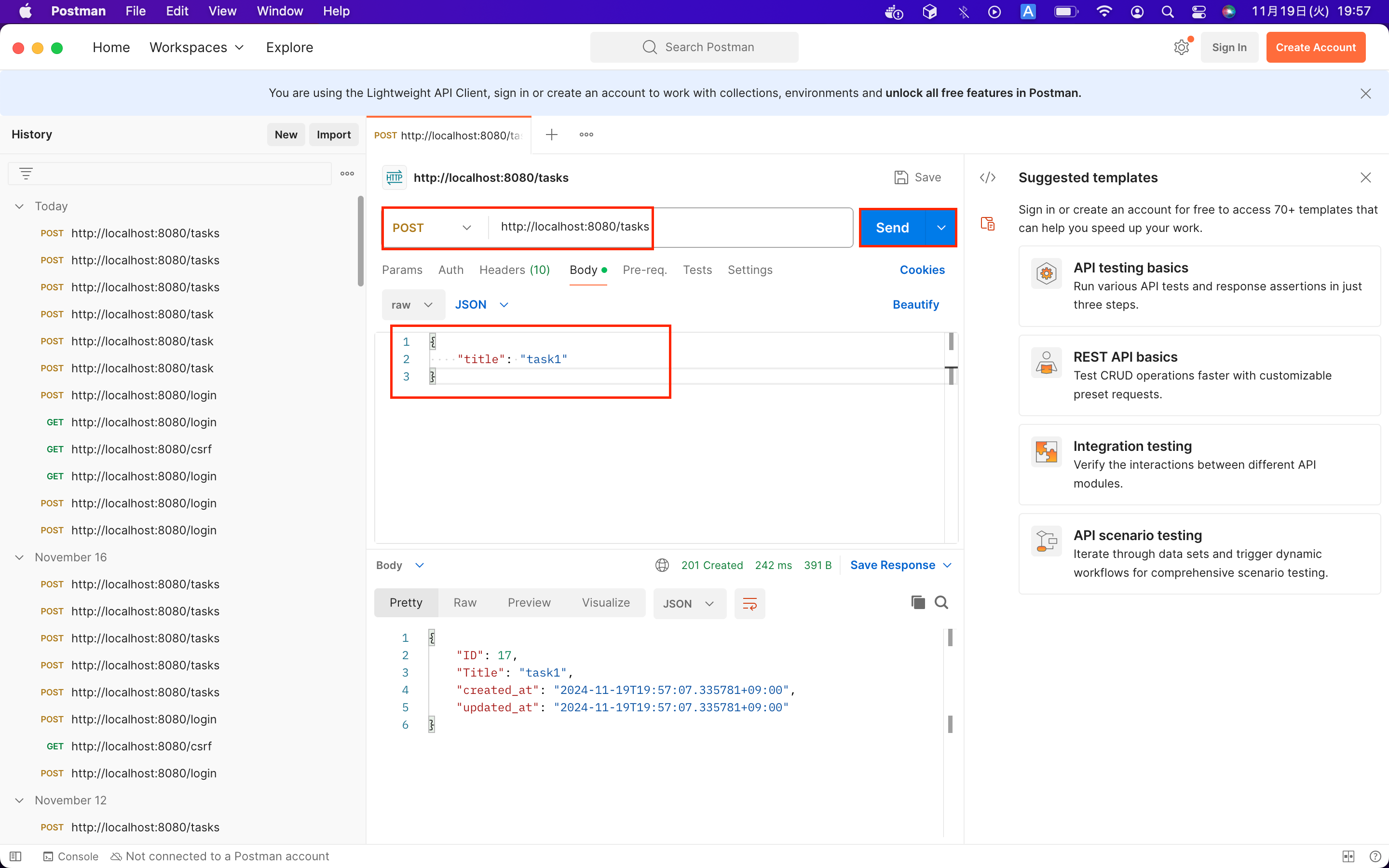Click the Search Postman field
The height and width of the screenshot is (868, 1389).
click(x=694, y=48)
